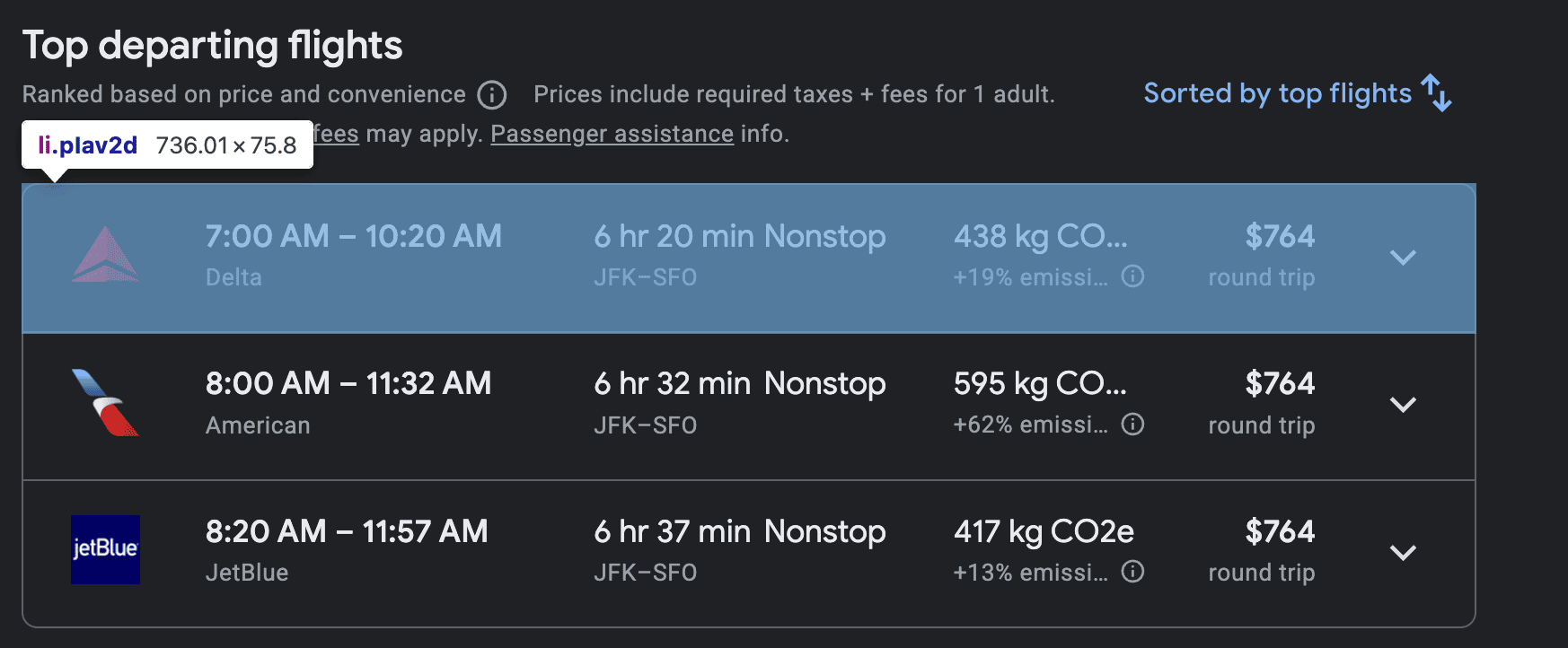Click the info icon next to ranking description

click(x=490, y=95)
